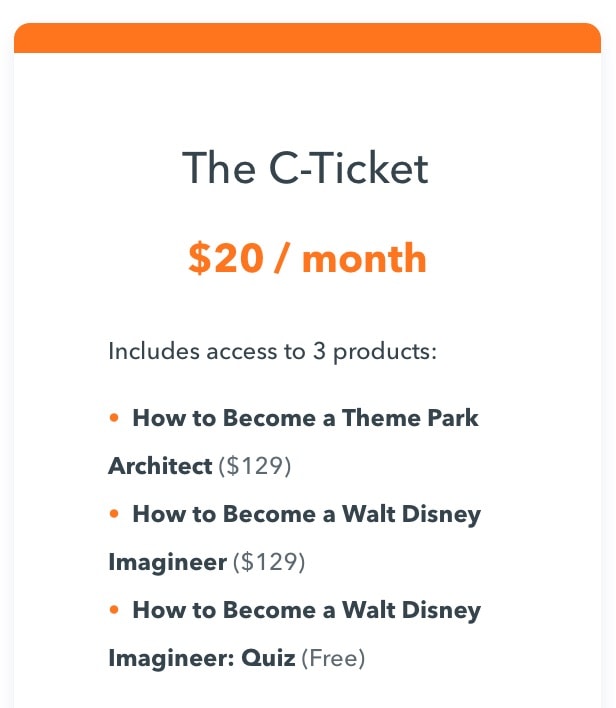This screenshot has width=616, height=708.
Task: Click the "Includes access to" text
Action: tap(207, 351)
